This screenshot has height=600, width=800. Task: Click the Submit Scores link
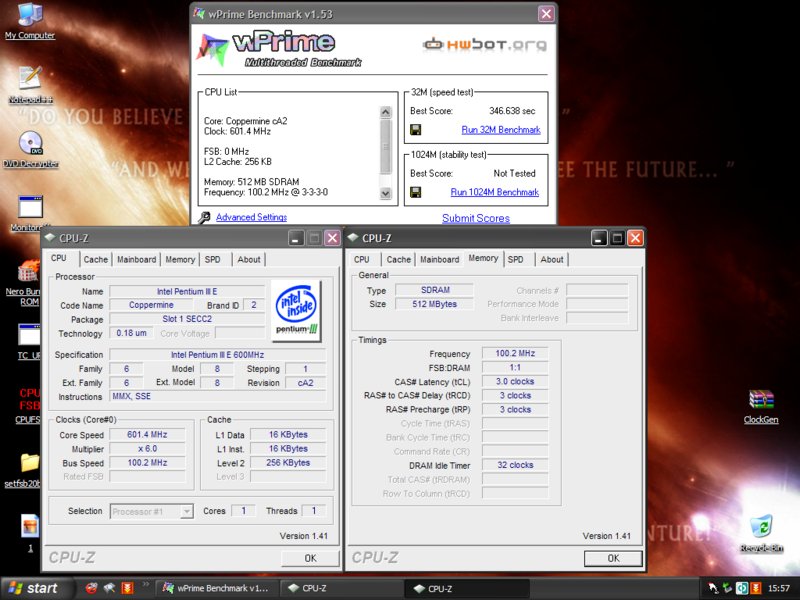[476, 218]
